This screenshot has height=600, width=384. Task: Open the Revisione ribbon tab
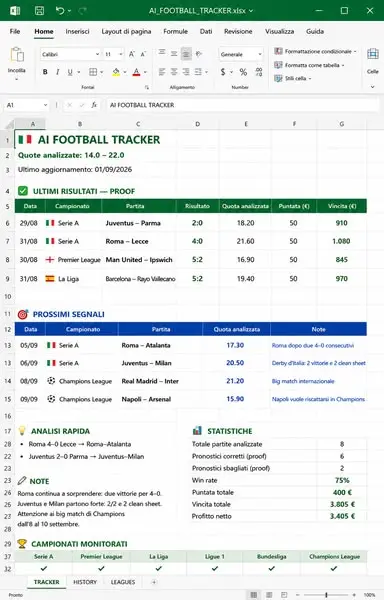point(238,31)
